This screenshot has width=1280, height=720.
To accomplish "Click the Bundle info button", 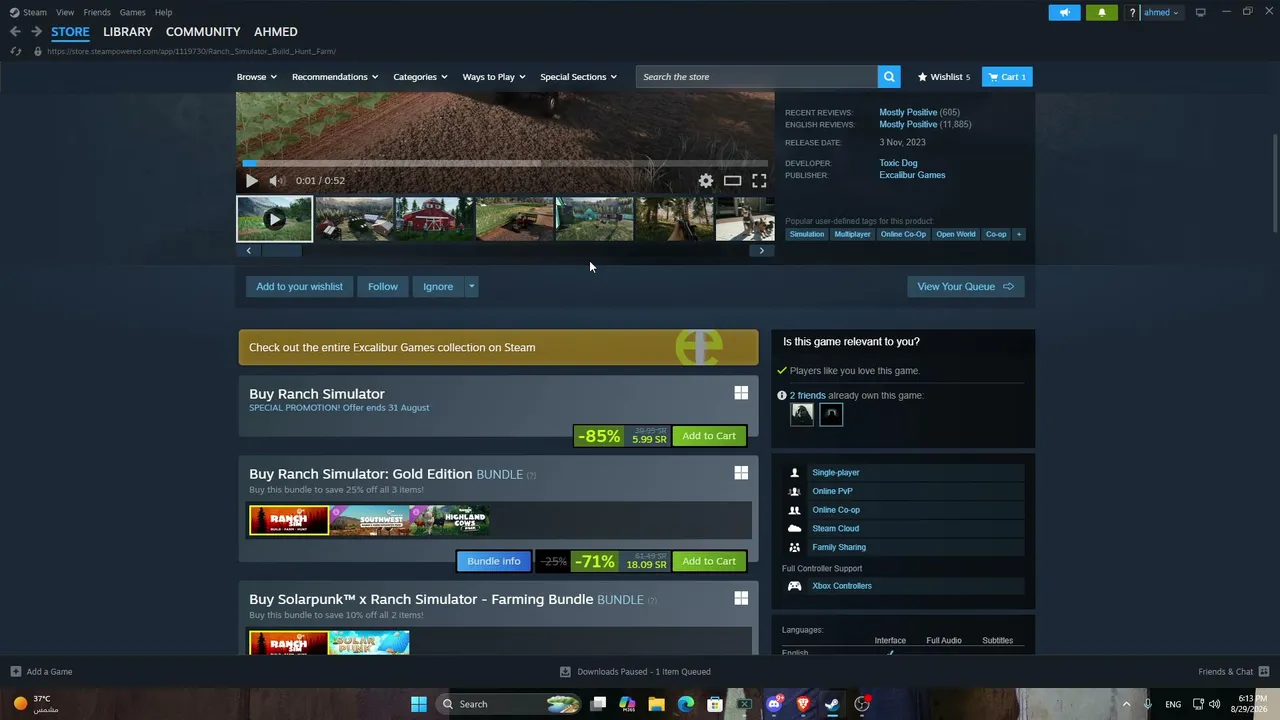I will pos(494,561).
